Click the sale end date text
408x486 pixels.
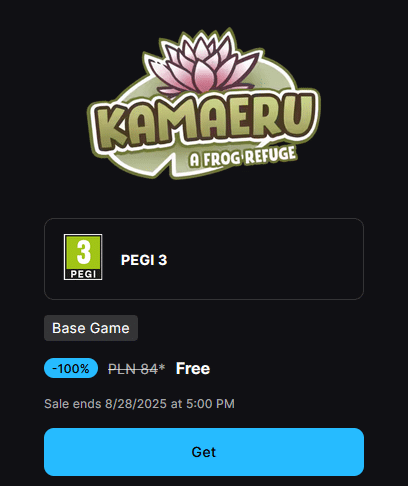click(139, 404)
